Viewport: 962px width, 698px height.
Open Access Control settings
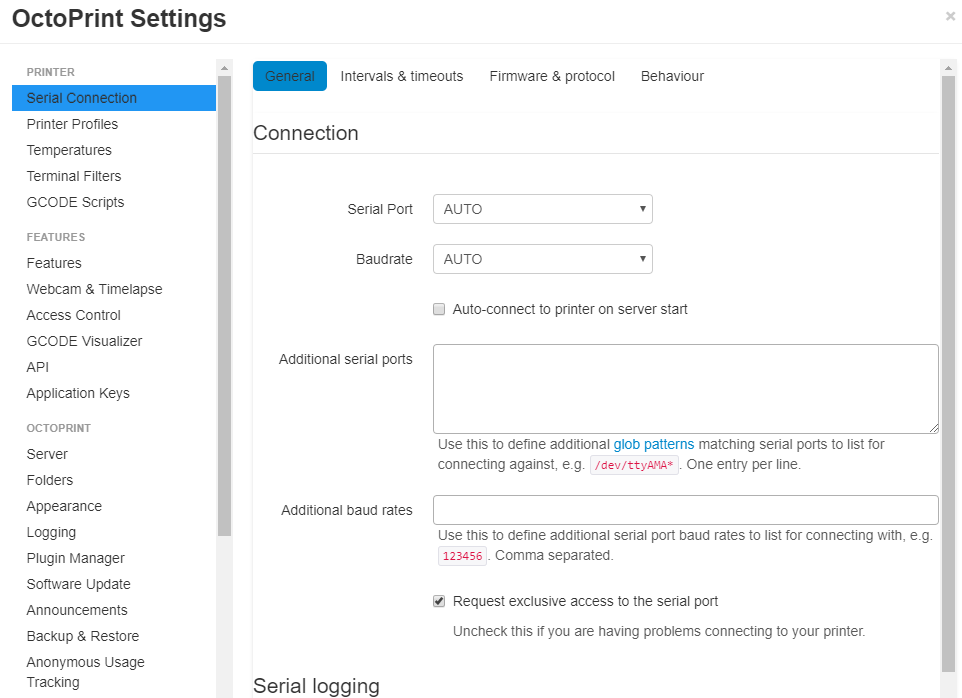[x=73, y=315]
